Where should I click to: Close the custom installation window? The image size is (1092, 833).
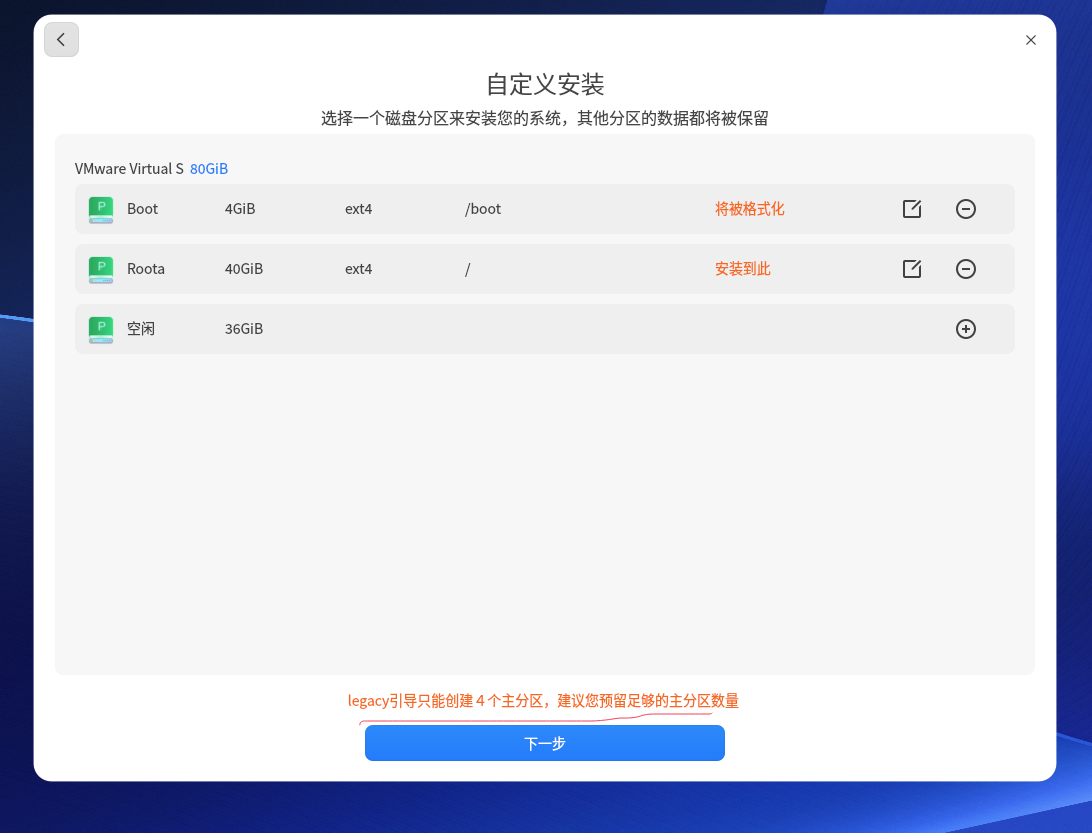tap(1031, 40)
